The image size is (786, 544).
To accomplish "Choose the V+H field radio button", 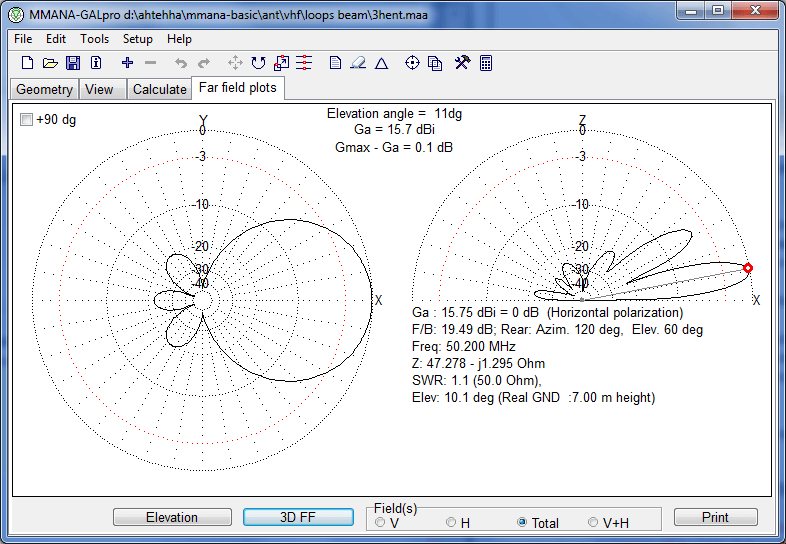I will pos(594,522).
